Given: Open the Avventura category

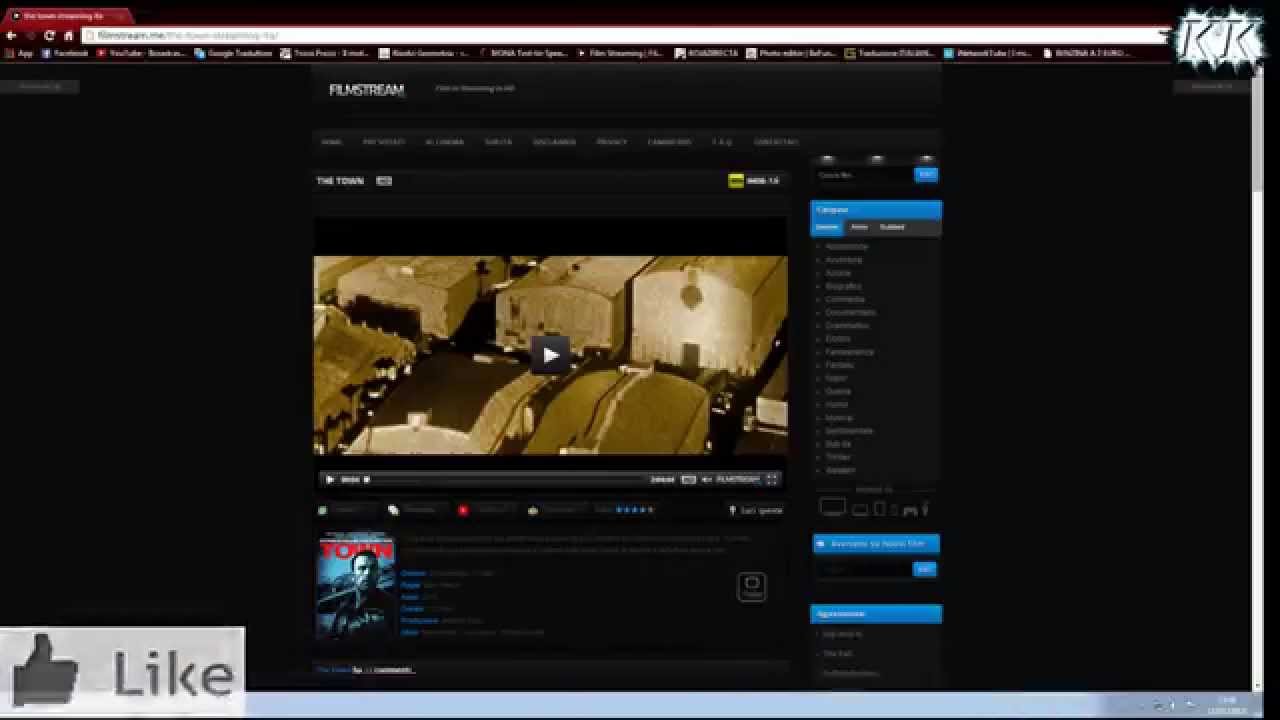Looking at the screenshot, I should pyautogui.click(x=843, y=260).
